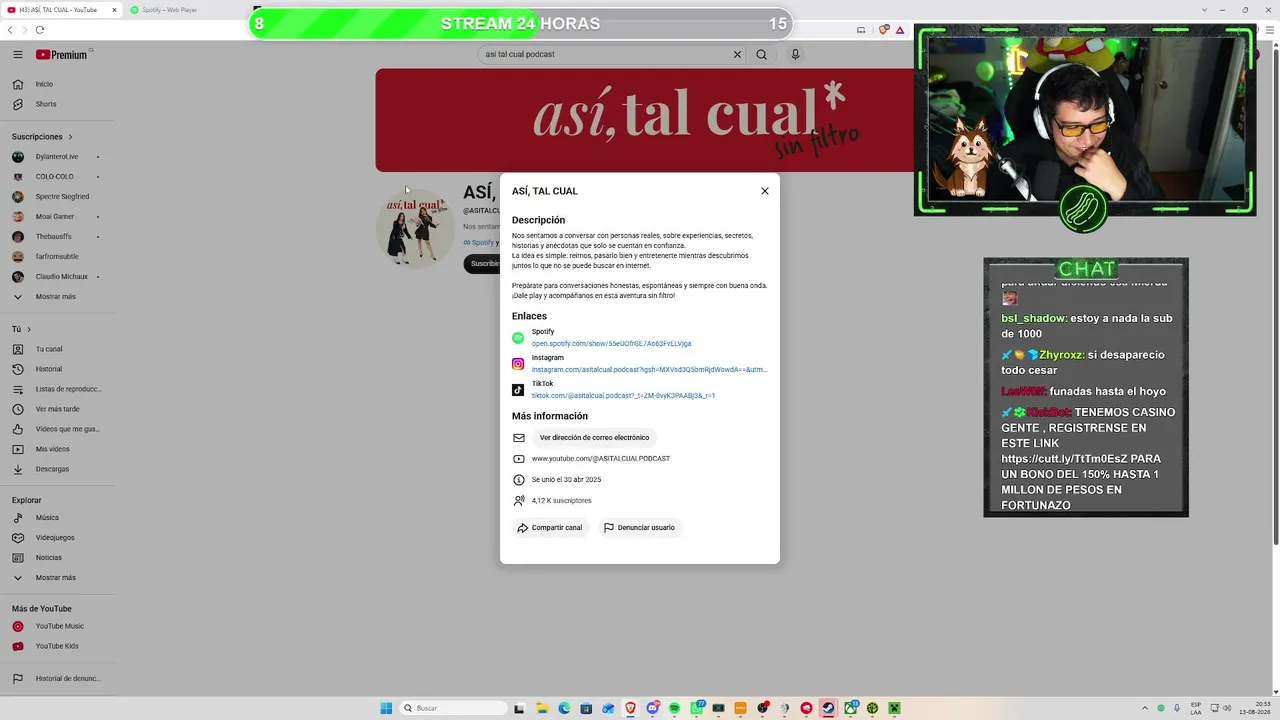Open Tu canal in the sidebar
Screen dimensions: 1280x720
[x=57, y=349]
